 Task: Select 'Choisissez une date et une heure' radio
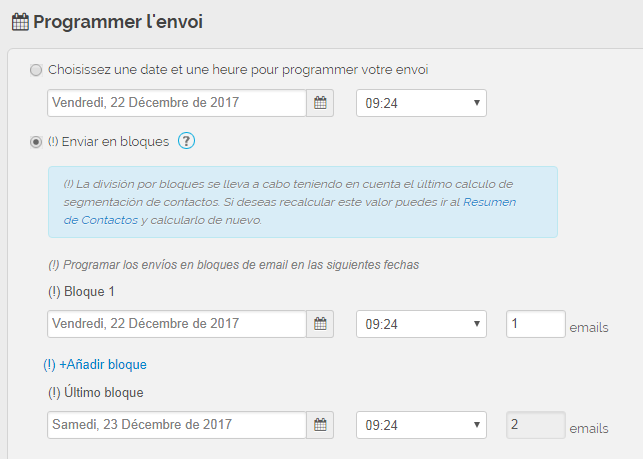pos(37,70)
